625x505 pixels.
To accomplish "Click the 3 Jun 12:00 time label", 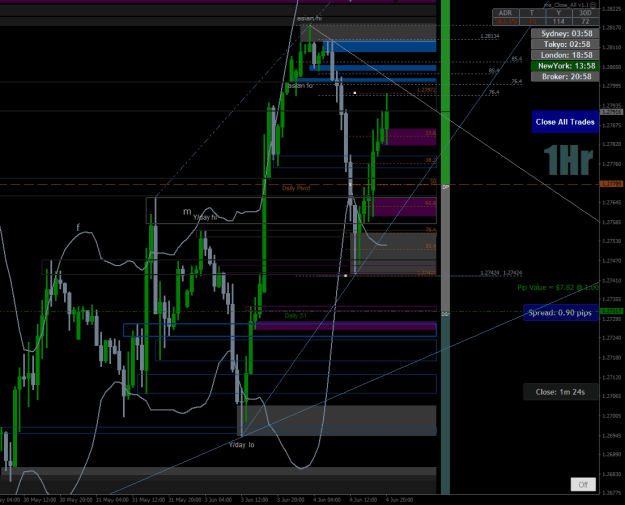I will (254, 500).
